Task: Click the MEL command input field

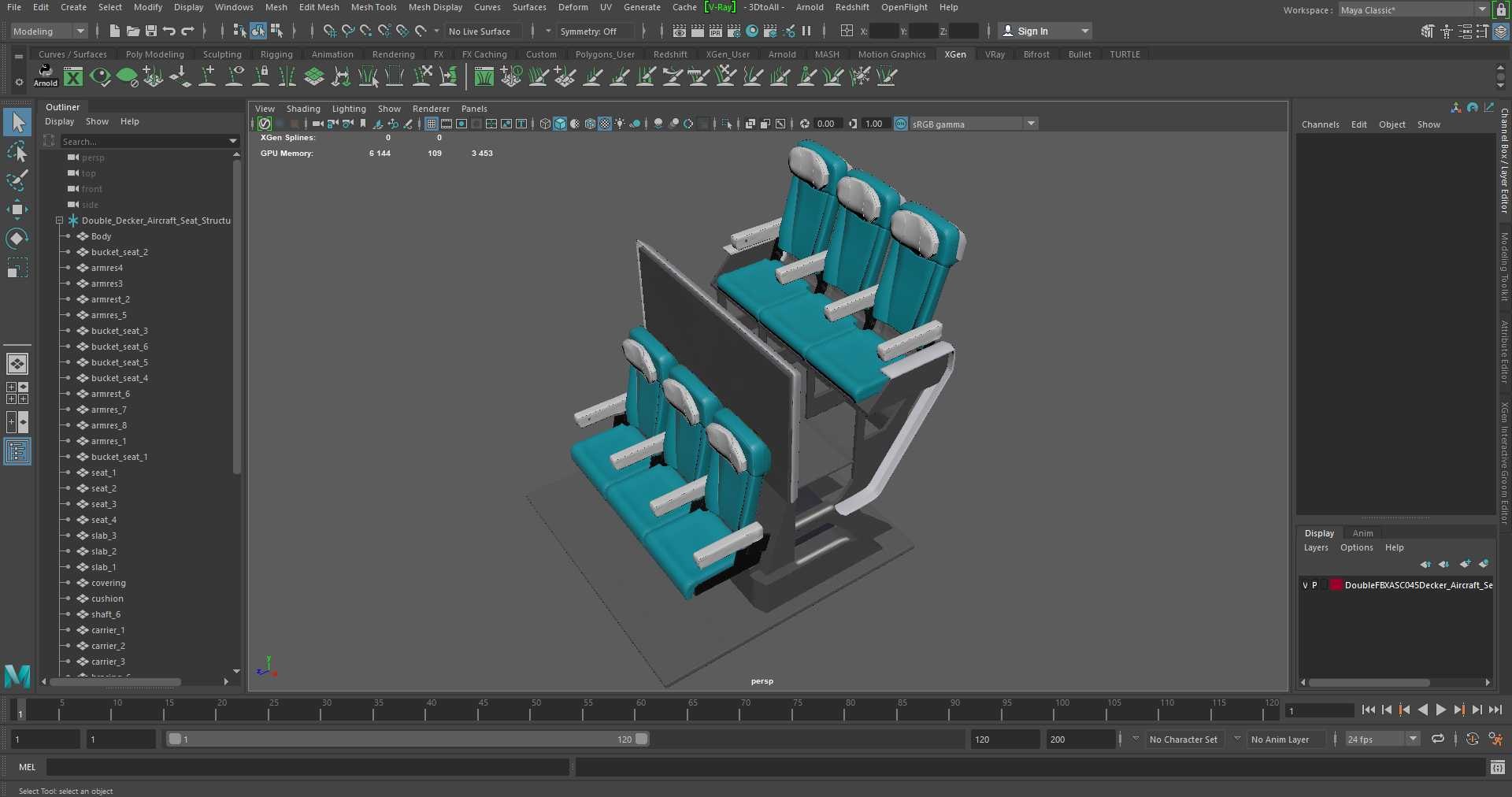Action: point(307,767)
